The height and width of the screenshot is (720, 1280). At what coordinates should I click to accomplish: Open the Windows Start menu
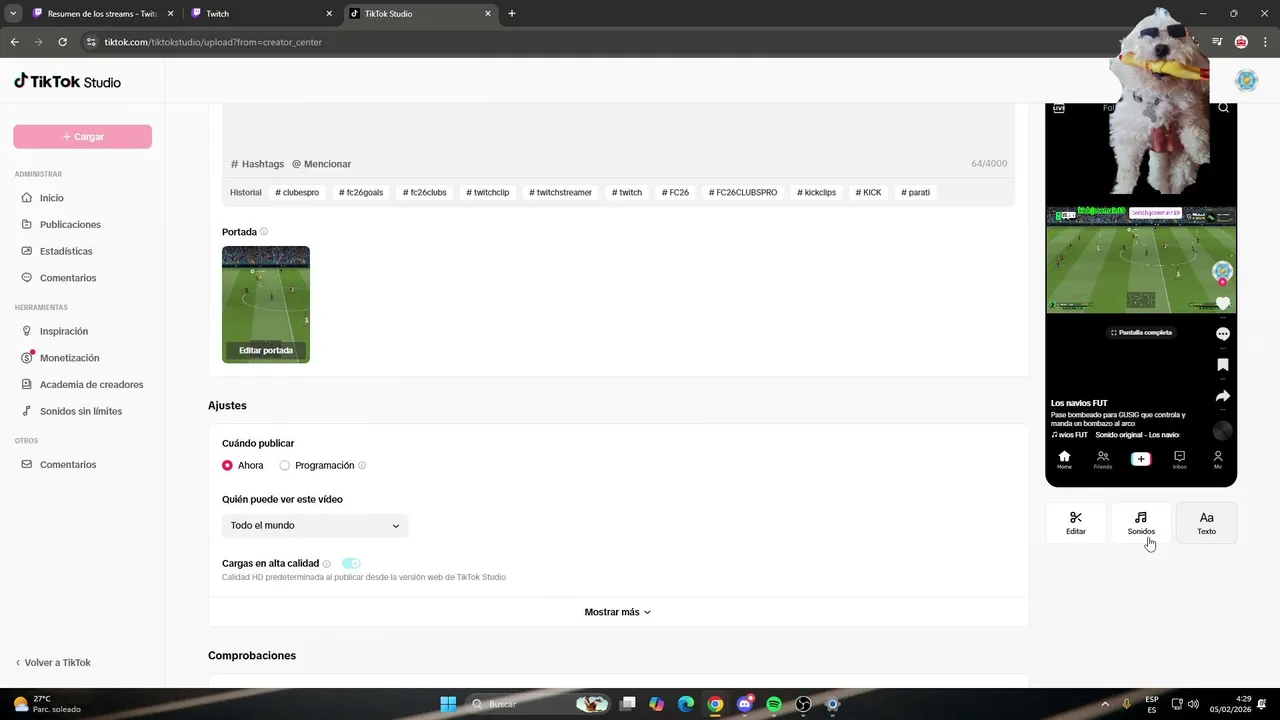(x=448, y=704)
